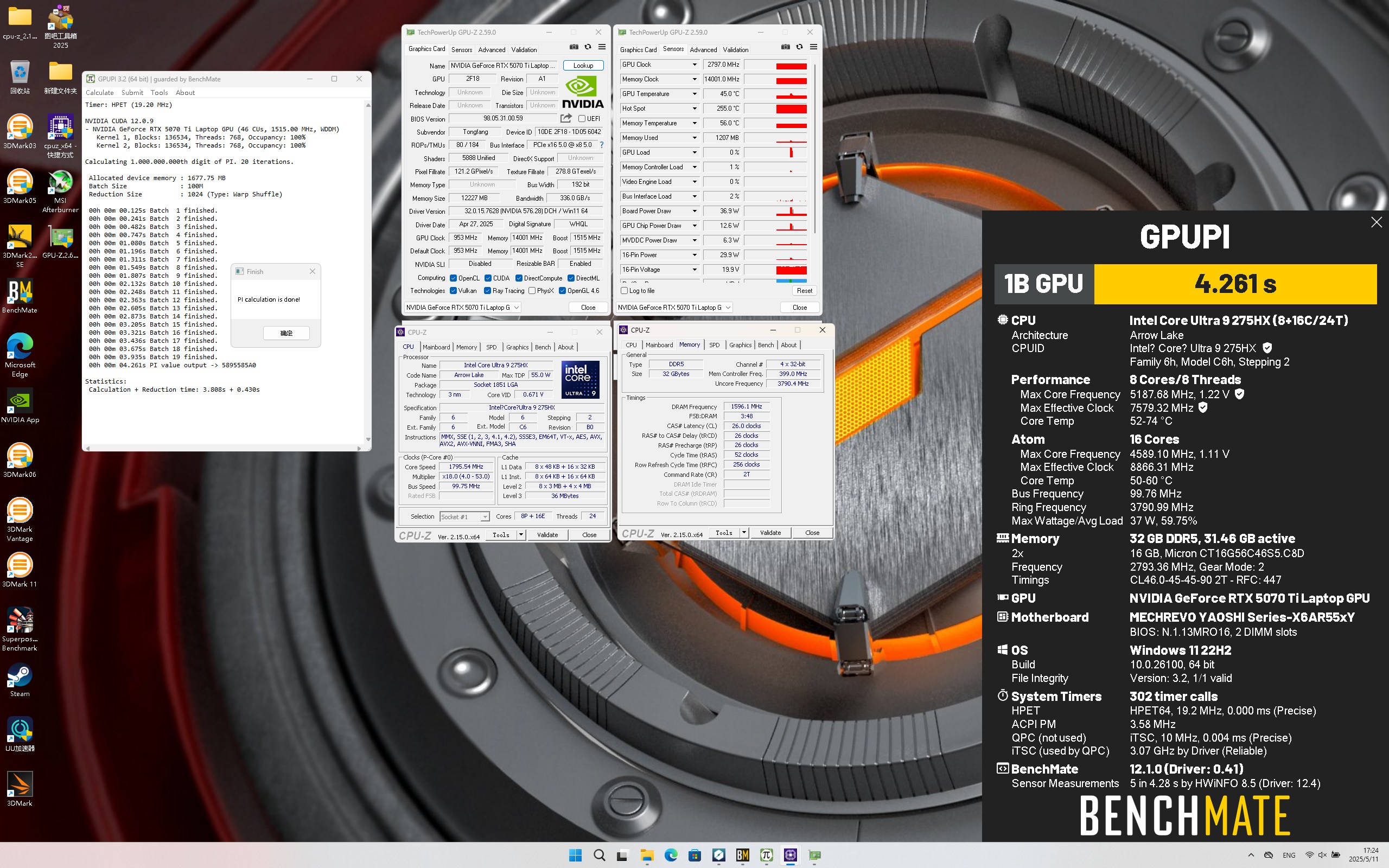This screenshot has width=1389, height=868.
Task: Click the GPUPI pi icon on taskbar
Action: [x=766, y=856]
